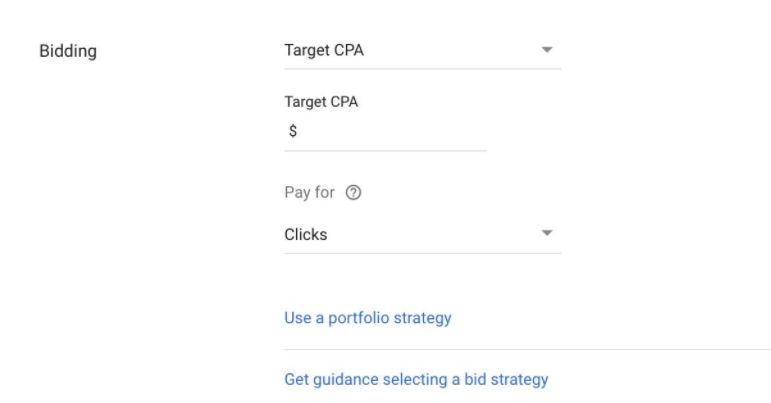Screen dimensions: 771x403
Task: Click the help icon beside Pay for
Action: (x=352, y=194)
